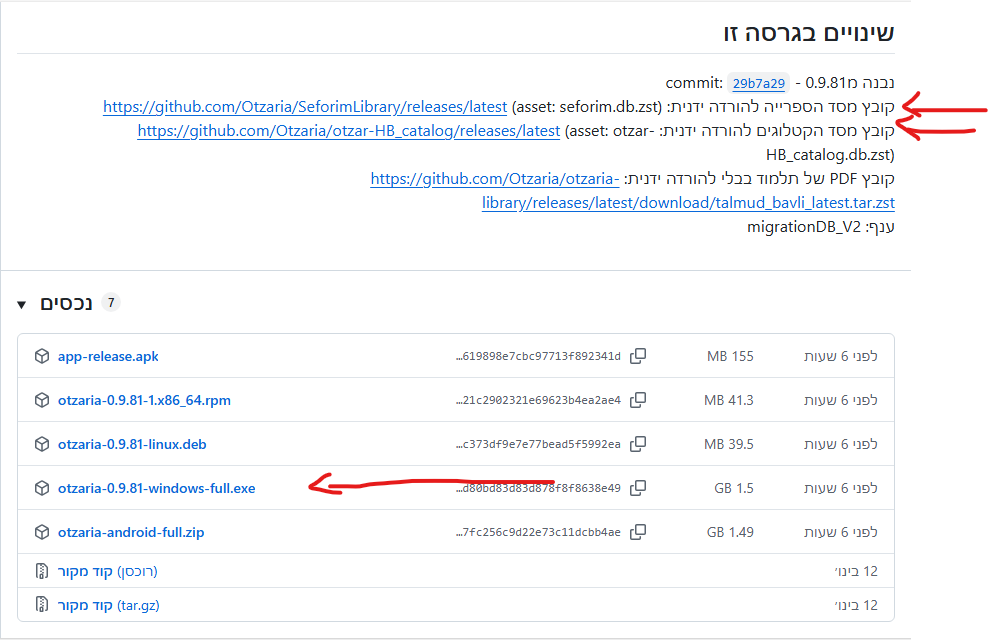Download otzaria-0.9.81-1.x86_64.rpm
This screenshot has height=640, width=988.
[x=144, y=401]
